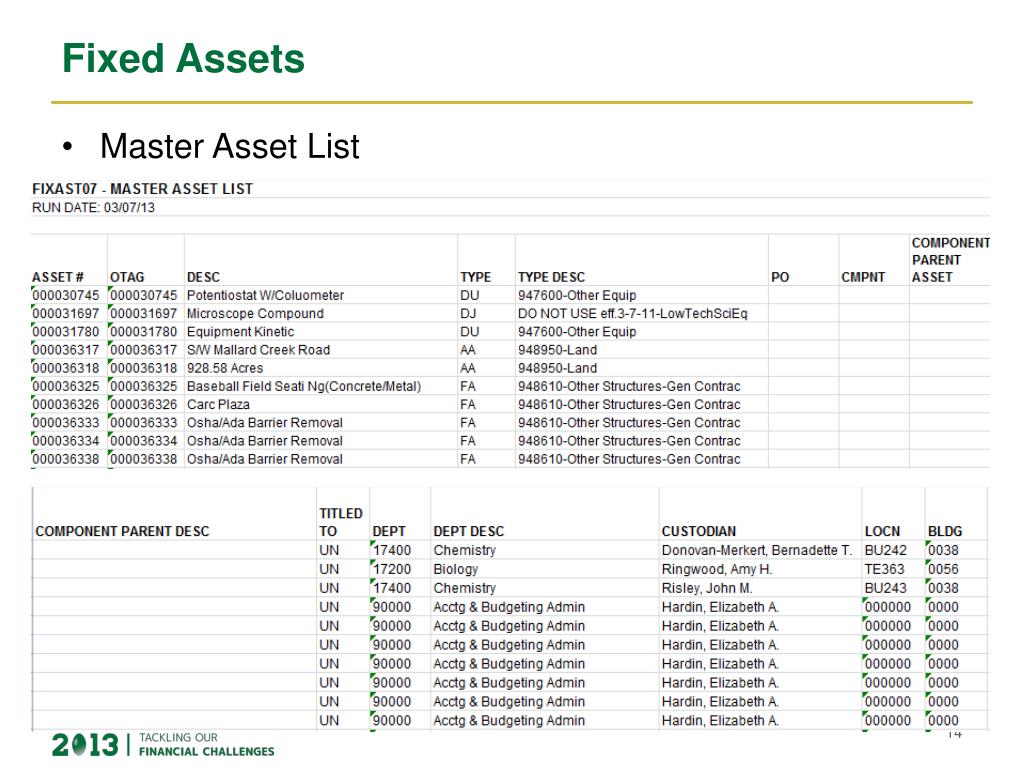1024x768 pixels.
Task: Select the CUSTODIAN column header
Action: (699, 532)
